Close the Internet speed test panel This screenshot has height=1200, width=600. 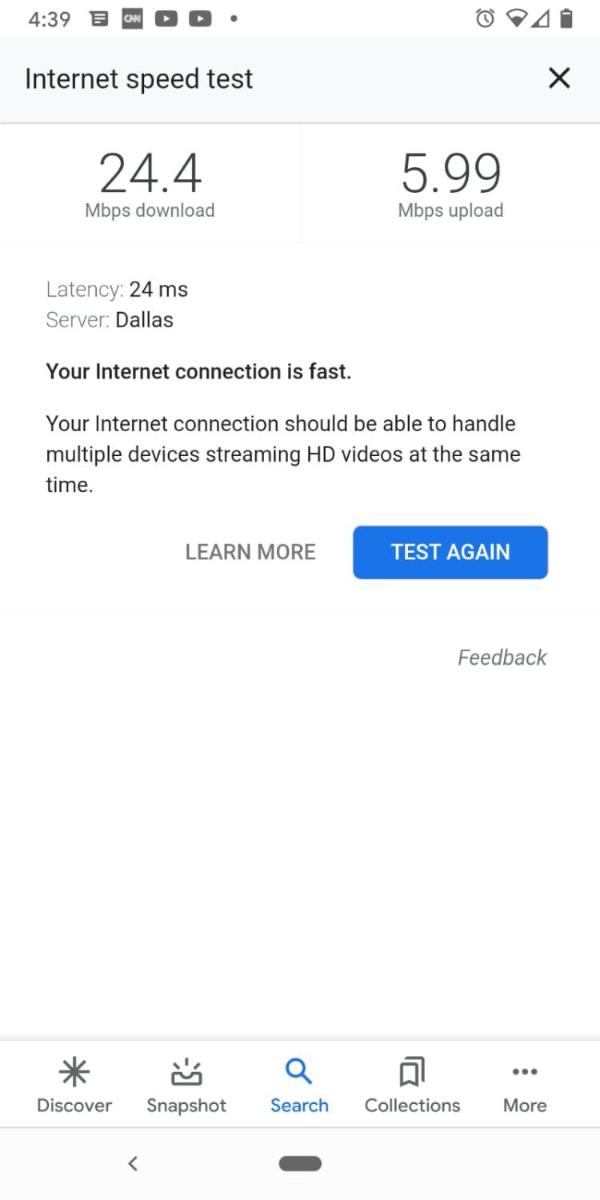[x=560, y=78]
